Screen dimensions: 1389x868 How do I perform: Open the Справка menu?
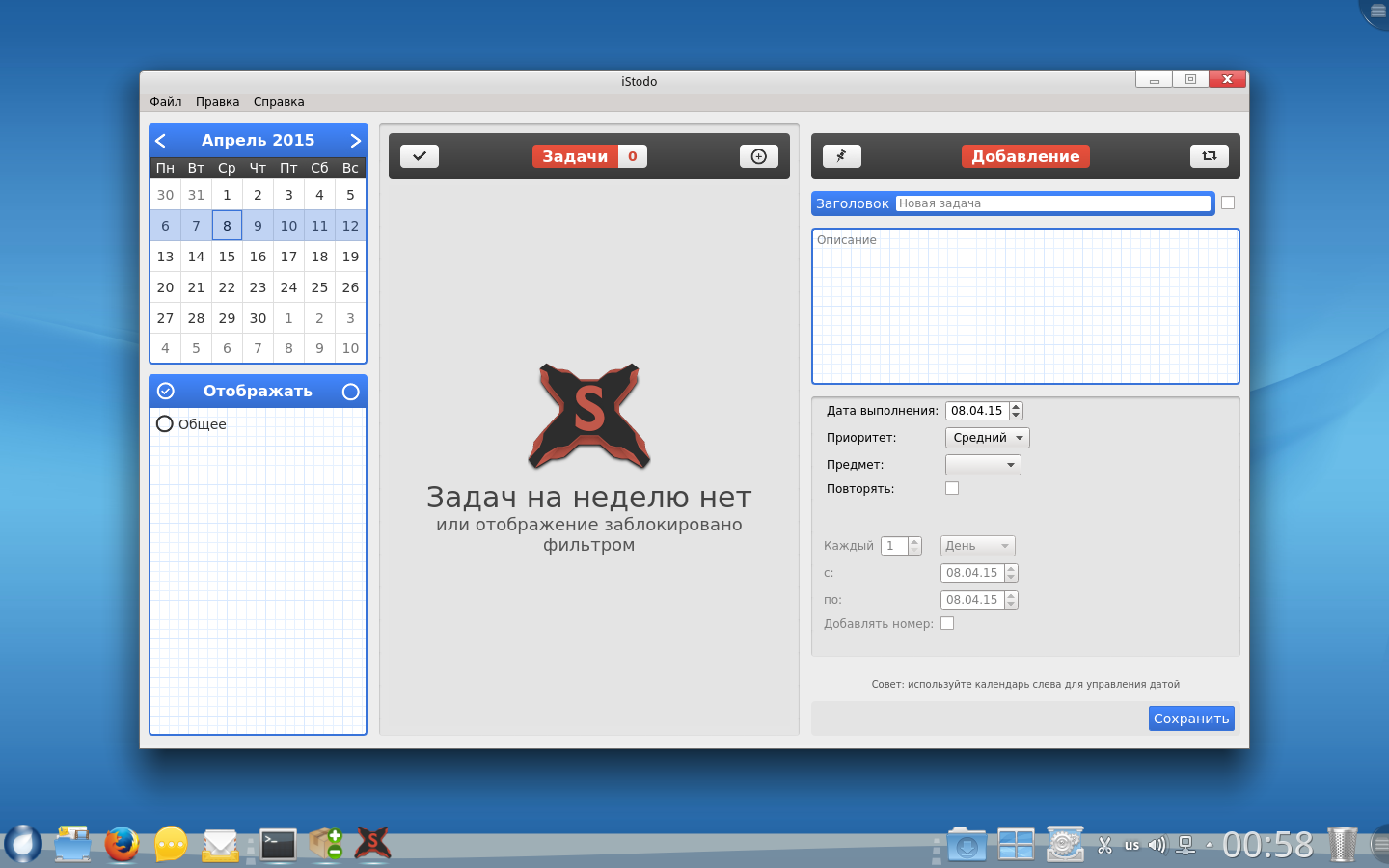(279, 102)
